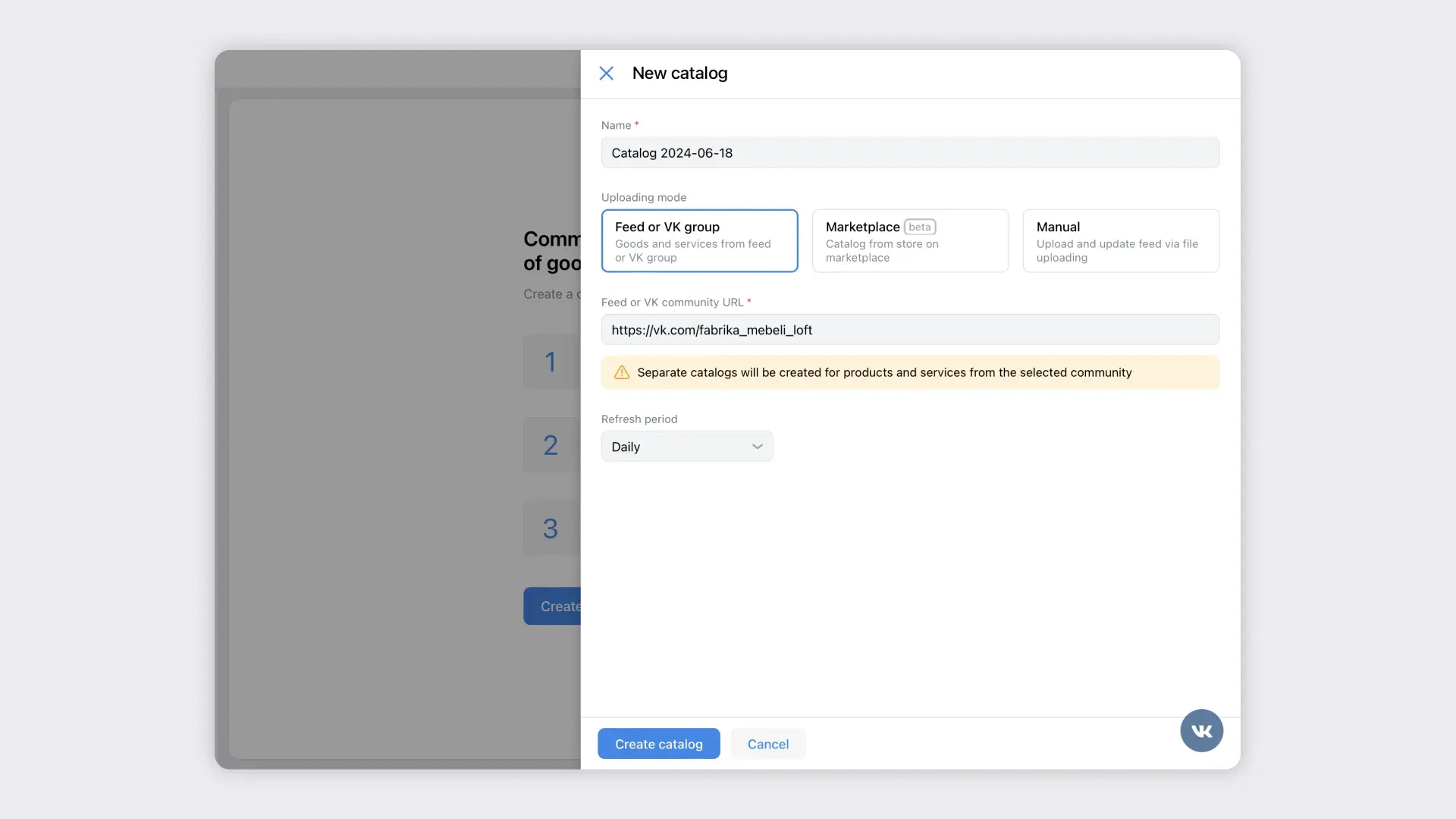Click the beta badge next to Marketplace
This screenshot has width=1456, height=819.
coord(919,227)
